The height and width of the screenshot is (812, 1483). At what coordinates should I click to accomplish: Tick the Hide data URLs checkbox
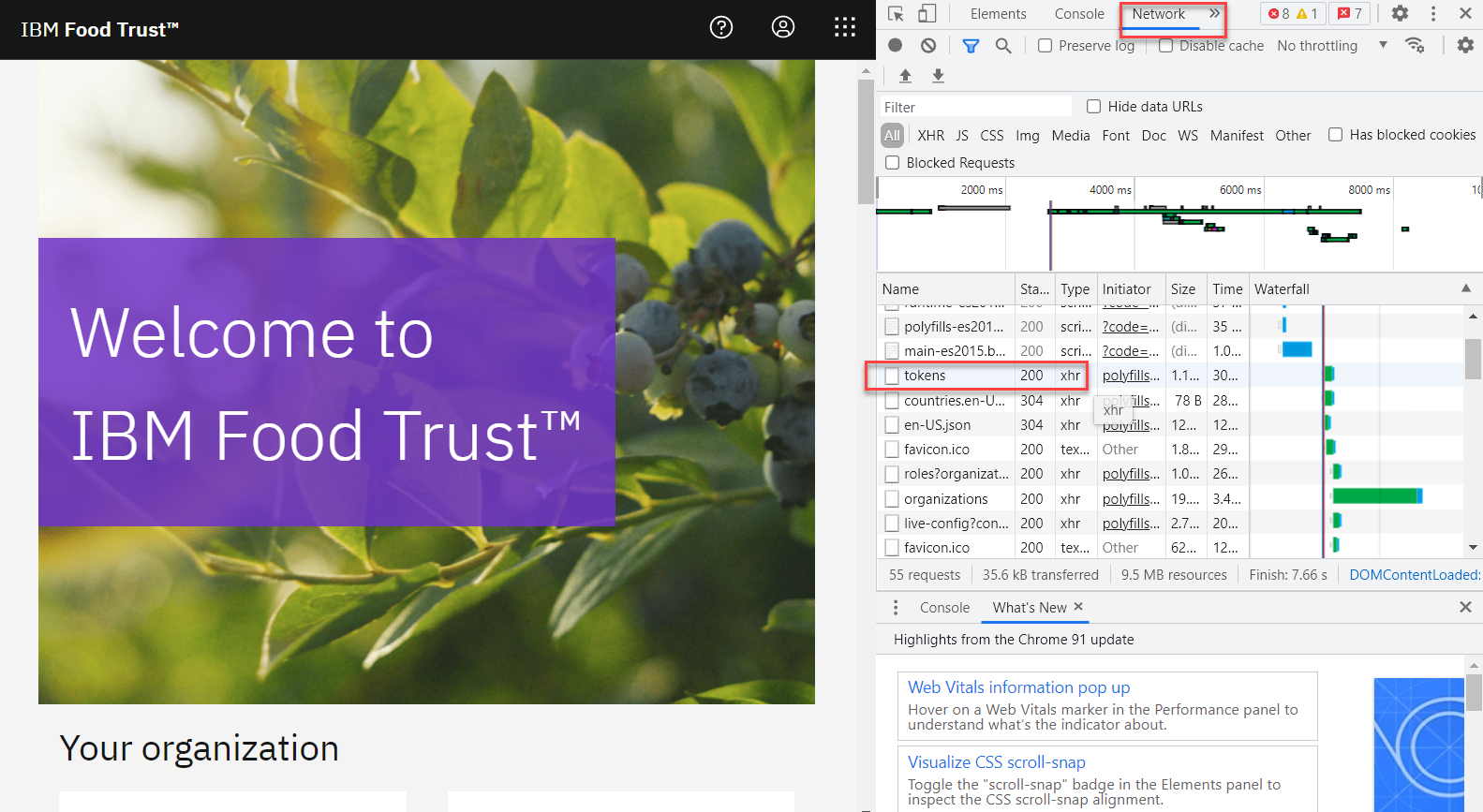click(x=1093, y=106)
